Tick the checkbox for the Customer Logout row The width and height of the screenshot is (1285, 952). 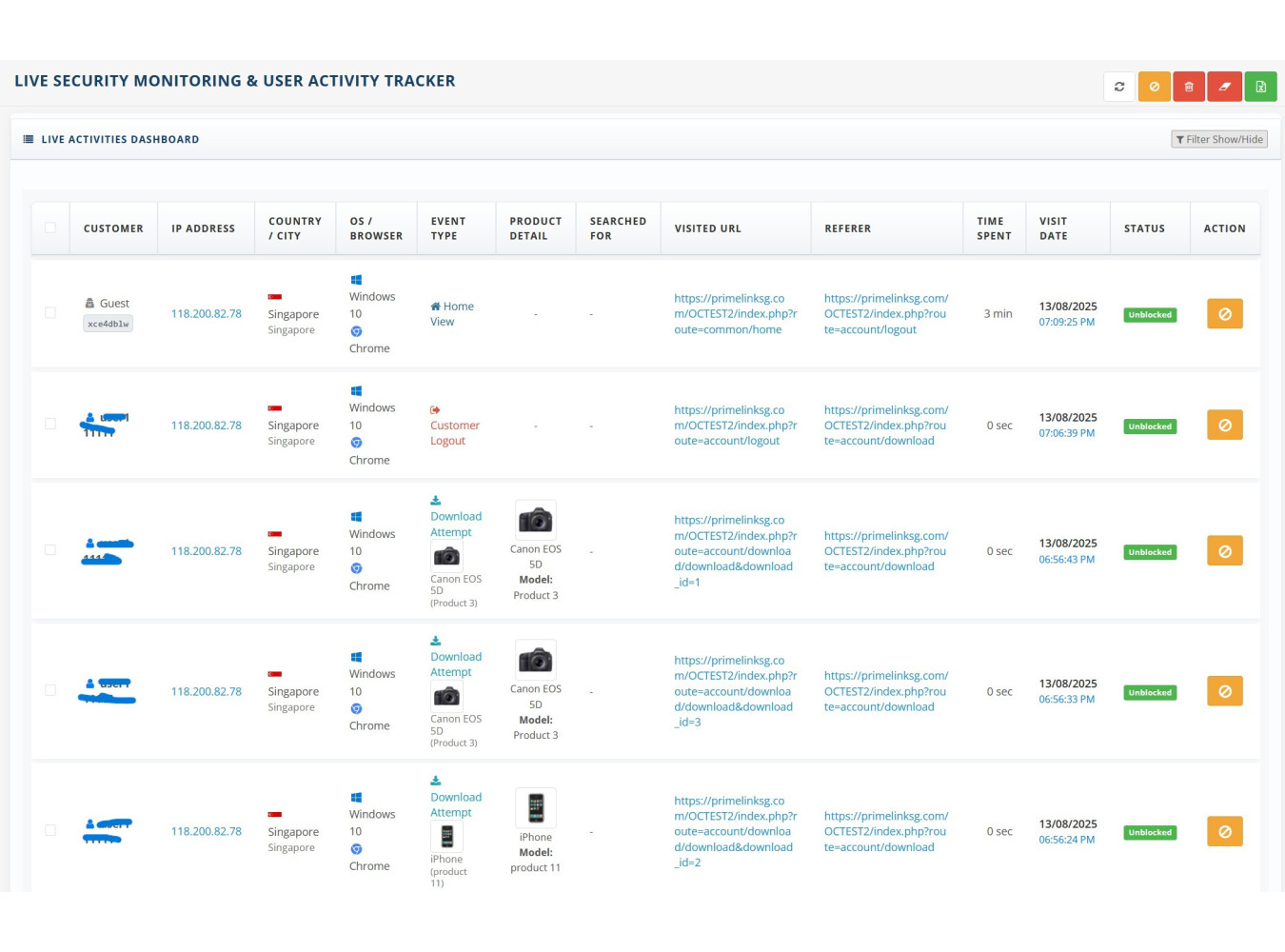pos(50,425)
